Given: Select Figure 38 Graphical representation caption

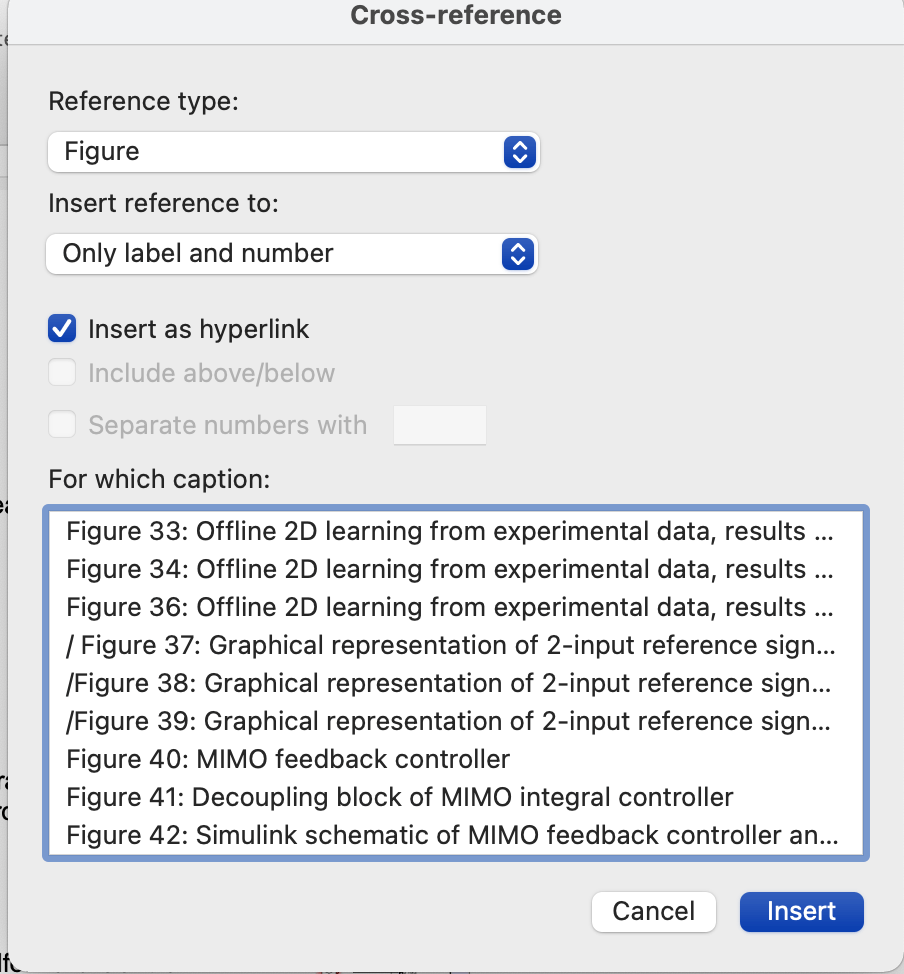Looking at the screenshot, I should [x=455, y=683].
